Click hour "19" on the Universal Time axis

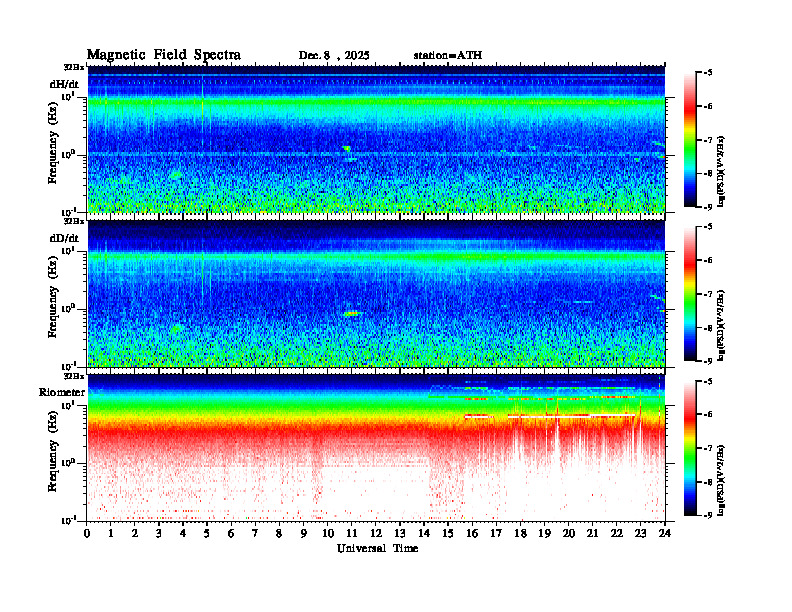tap(544, 534)
